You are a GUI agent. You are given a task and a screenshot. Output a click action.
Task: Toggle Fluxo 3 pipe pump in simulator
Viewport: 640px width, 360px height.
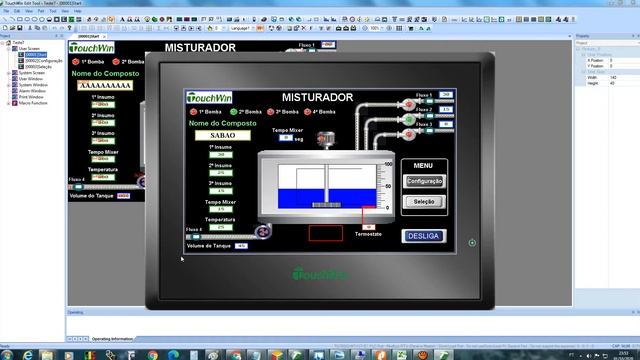pos(409,134)
